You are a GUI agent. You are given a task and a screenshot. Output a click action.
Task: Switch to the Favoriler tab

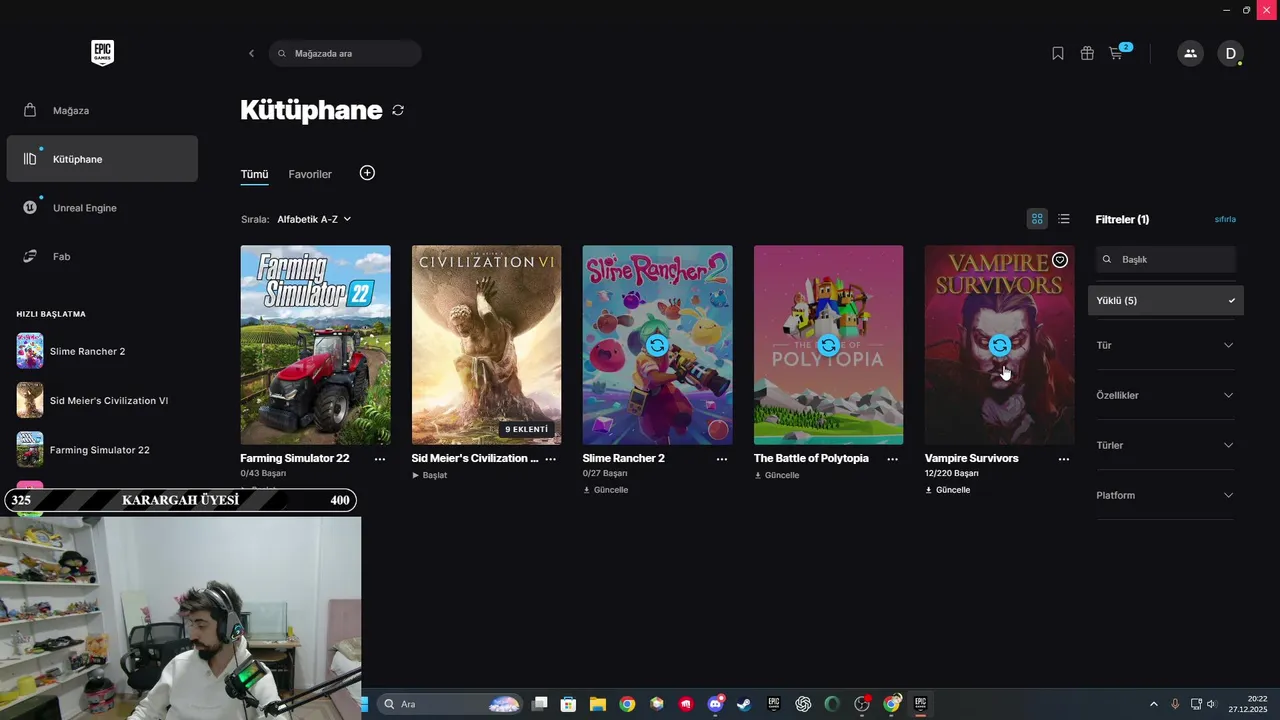310,174
